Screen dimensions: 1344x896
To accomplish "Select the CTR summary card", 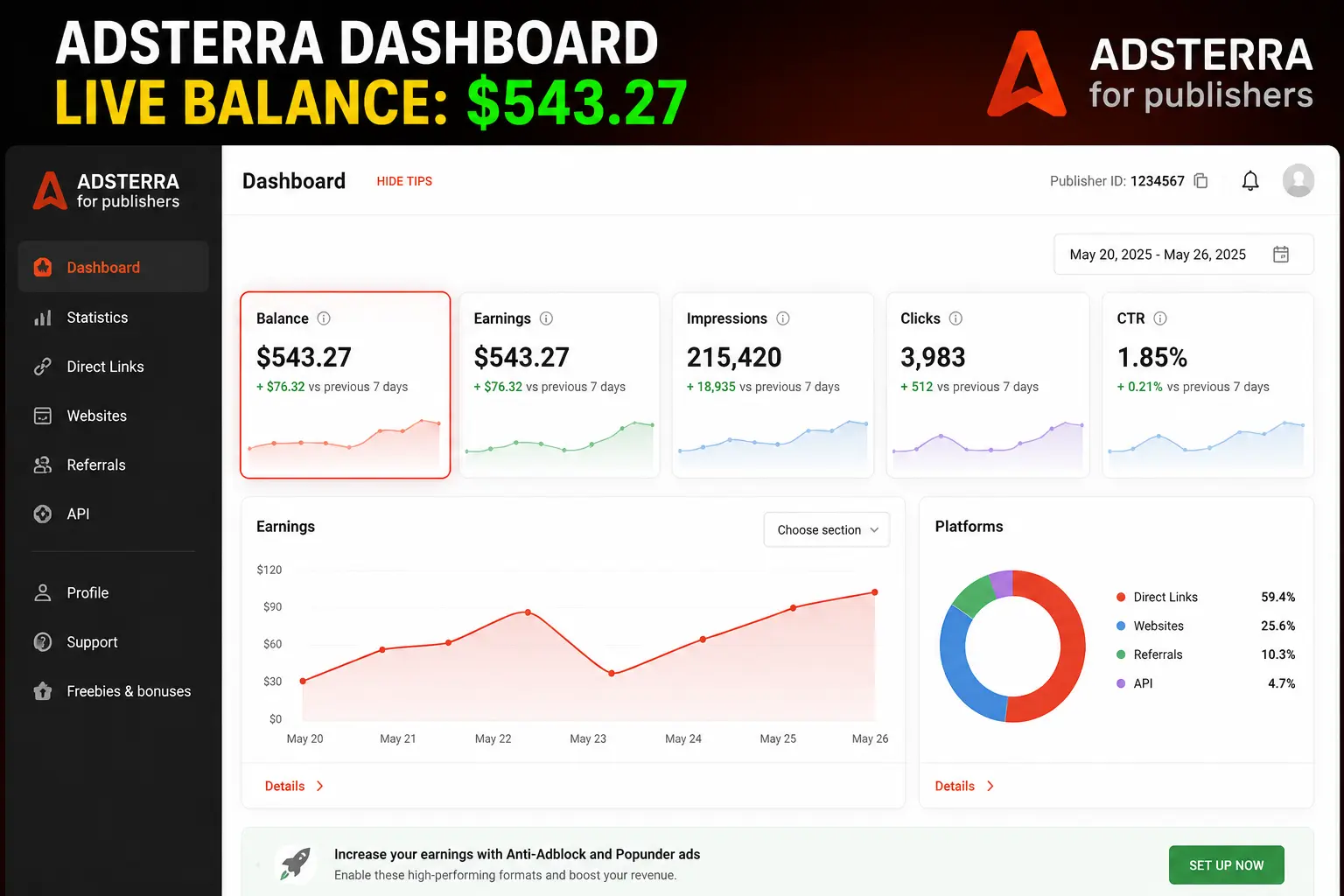I will coord(1208,385).
